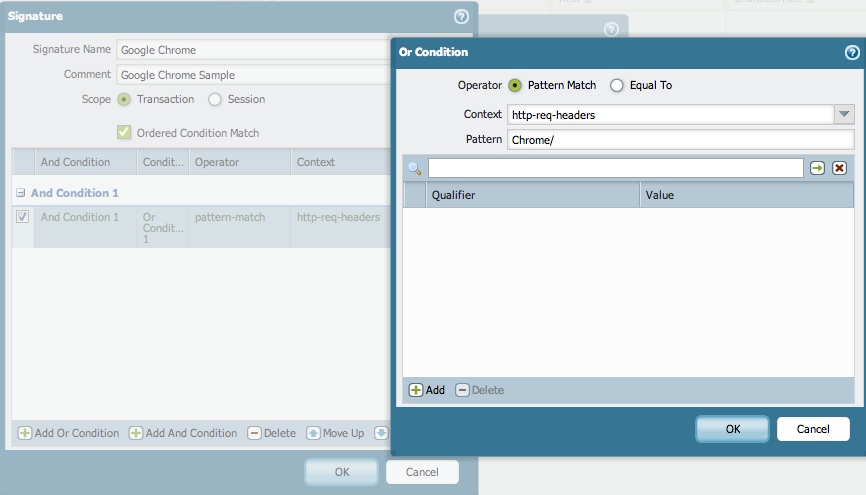Add a qualifier in Or Condition dialog
Screen dimensions: 866x495
[x=427, y=390]
